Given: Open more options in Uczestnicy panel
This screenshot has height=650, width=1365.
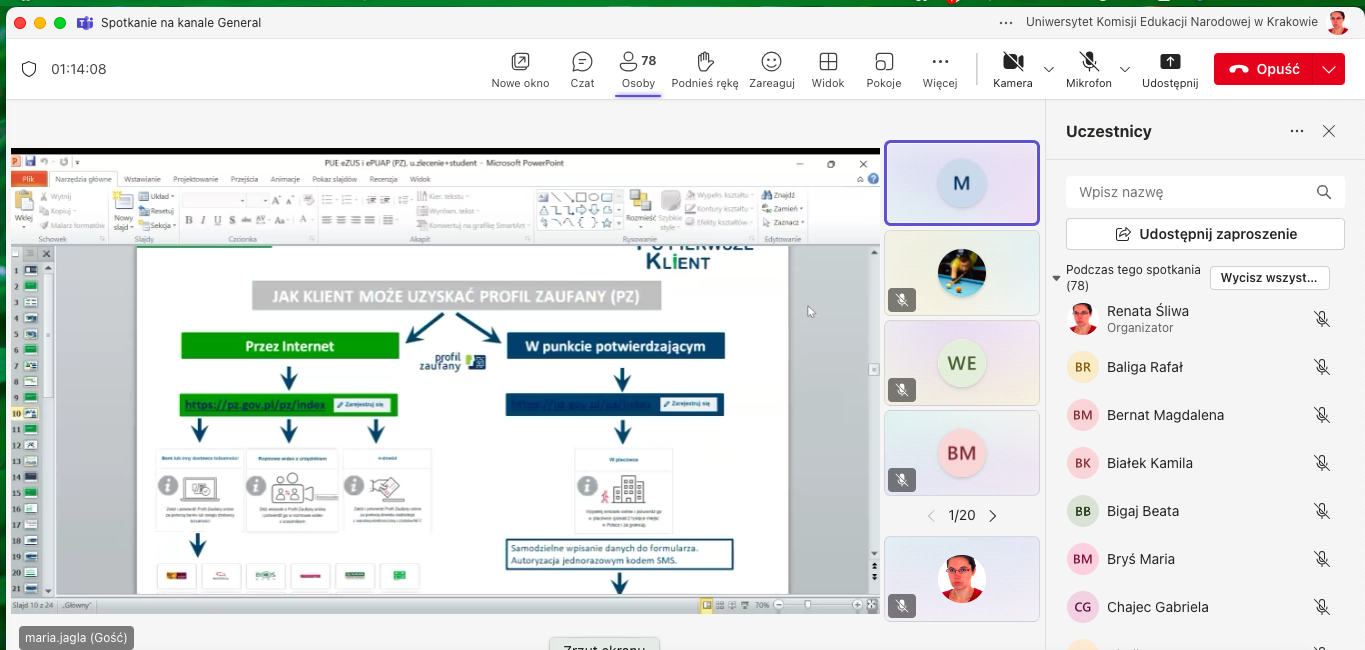Looking at the screenshot, I should coord(1297,131).
